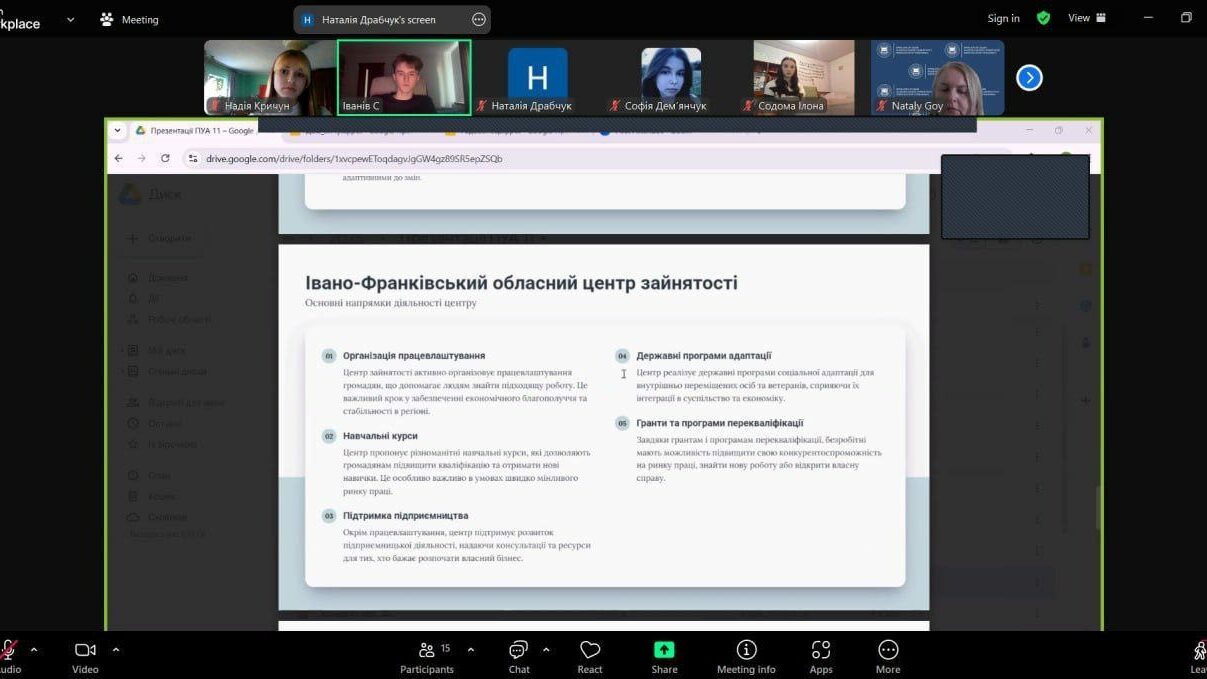Open the Meeting tab
Image resolution: width=1207 pixels, height=679 pixels.
coord(130,19)
